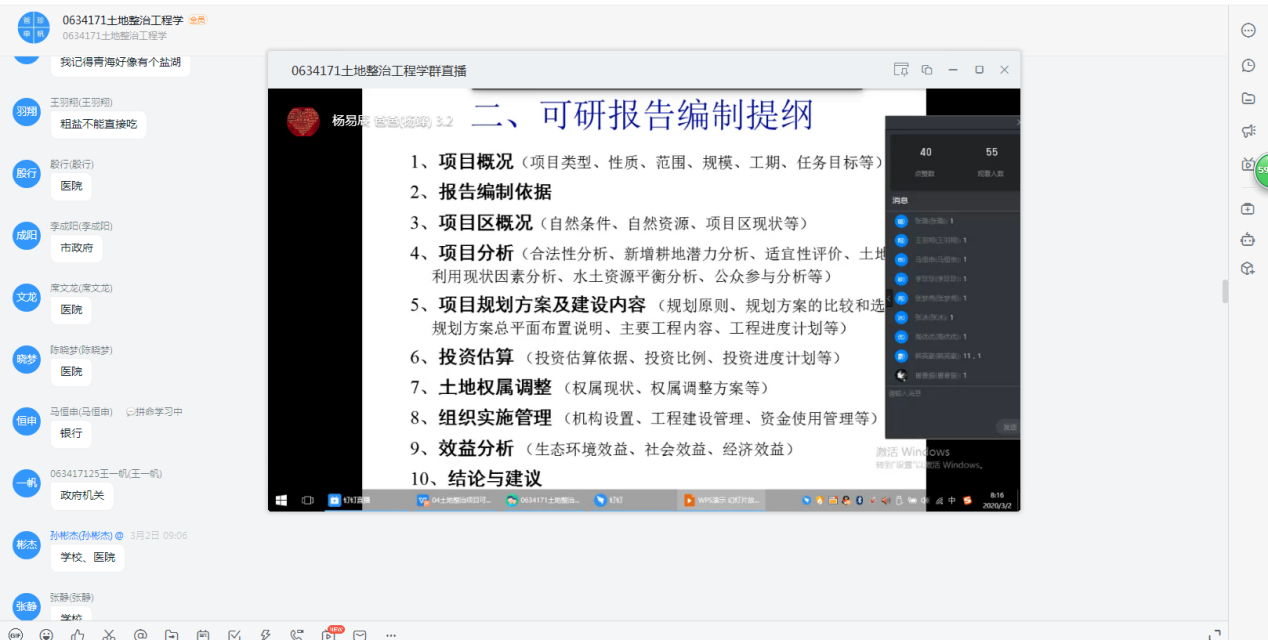Take a screenshot with the scissors icon

tap(108, 633)
